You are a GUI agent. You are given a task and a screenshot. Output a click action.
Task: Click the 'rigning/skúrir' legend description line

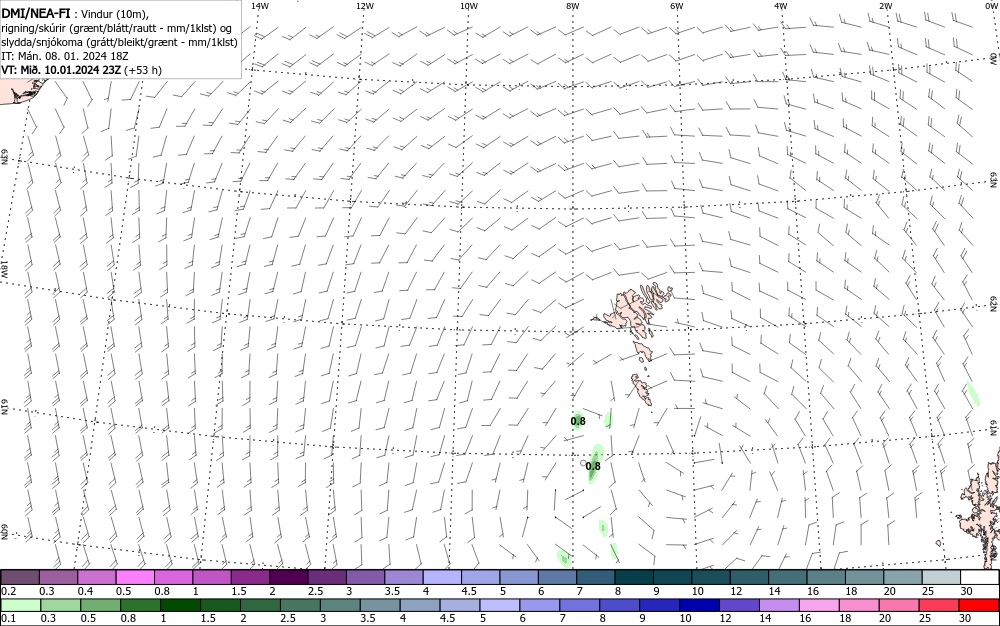pyautogui.click(x=117, y=29)
